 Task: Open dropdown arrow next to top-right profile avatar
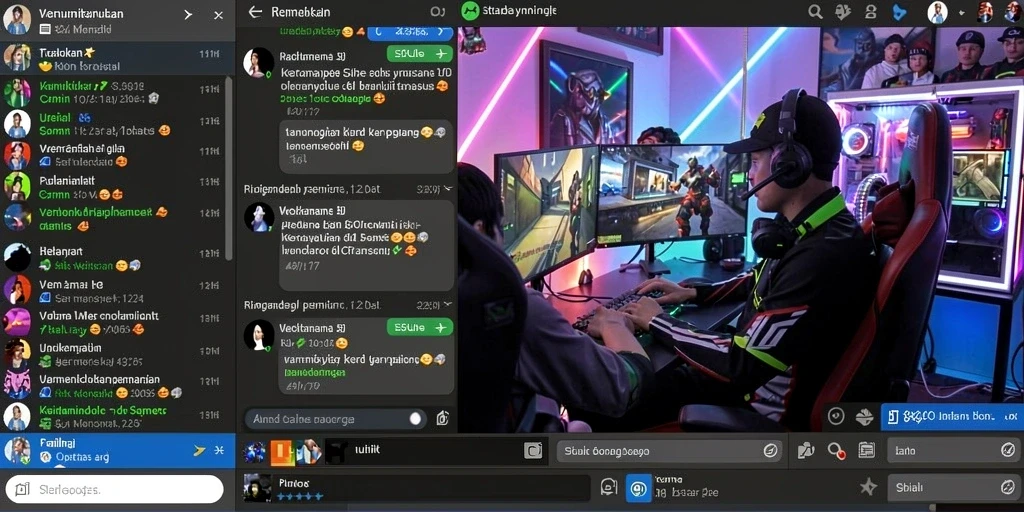tap(961, 13)
